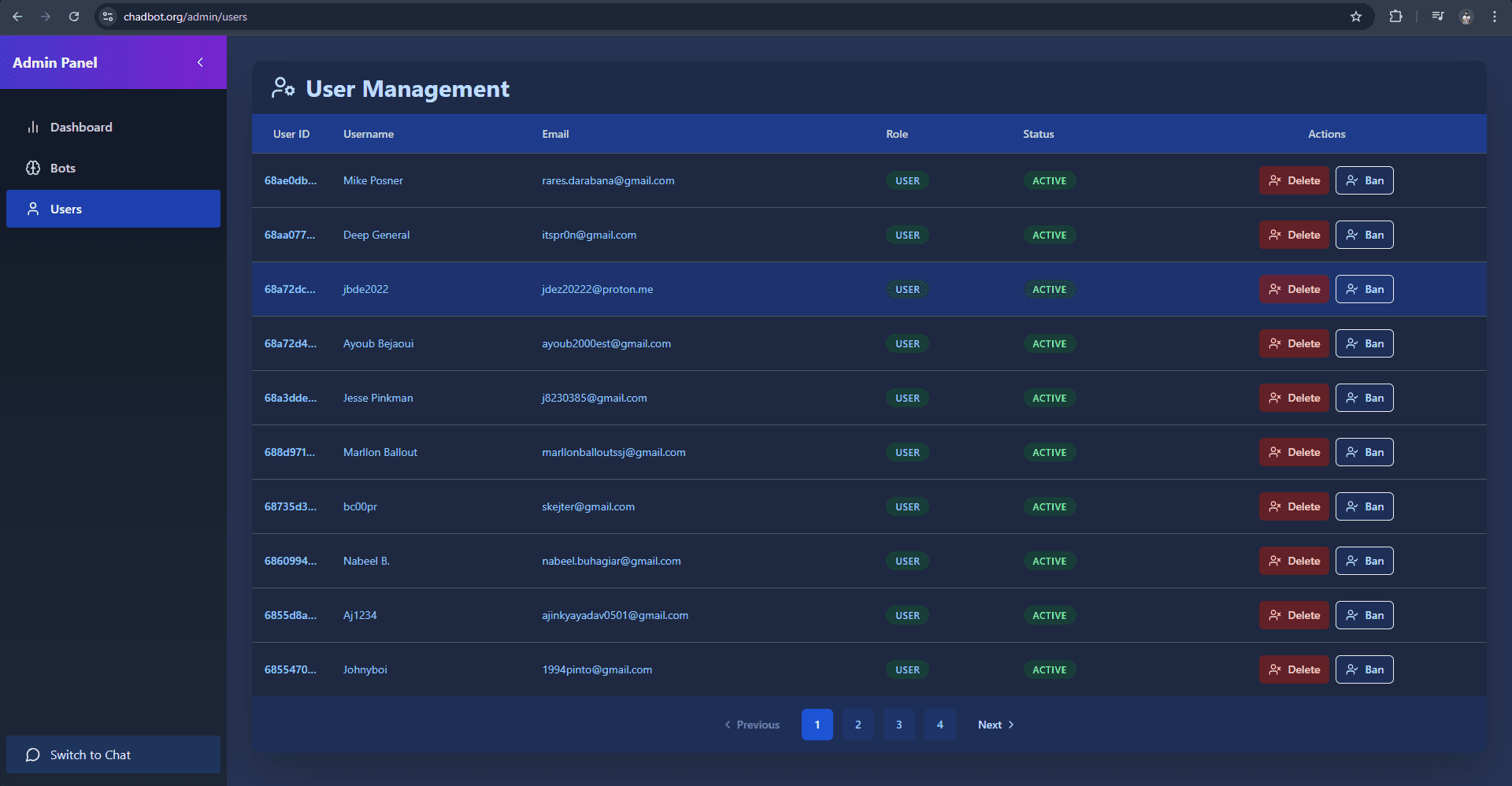
Task: Select the Users person icon in sidebar
Action: pyautogui.click(x=32, y=209)
